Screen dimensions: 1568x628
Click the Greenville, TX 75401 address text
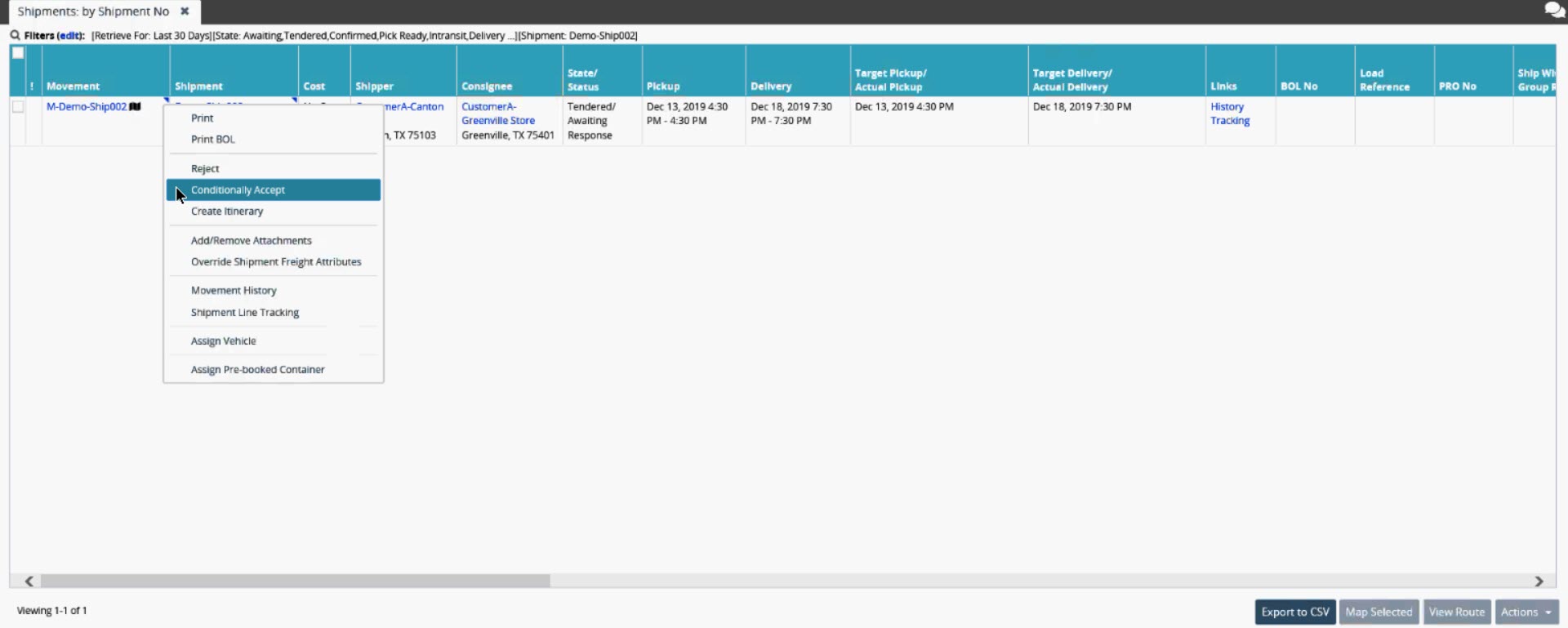click(508, 136)
